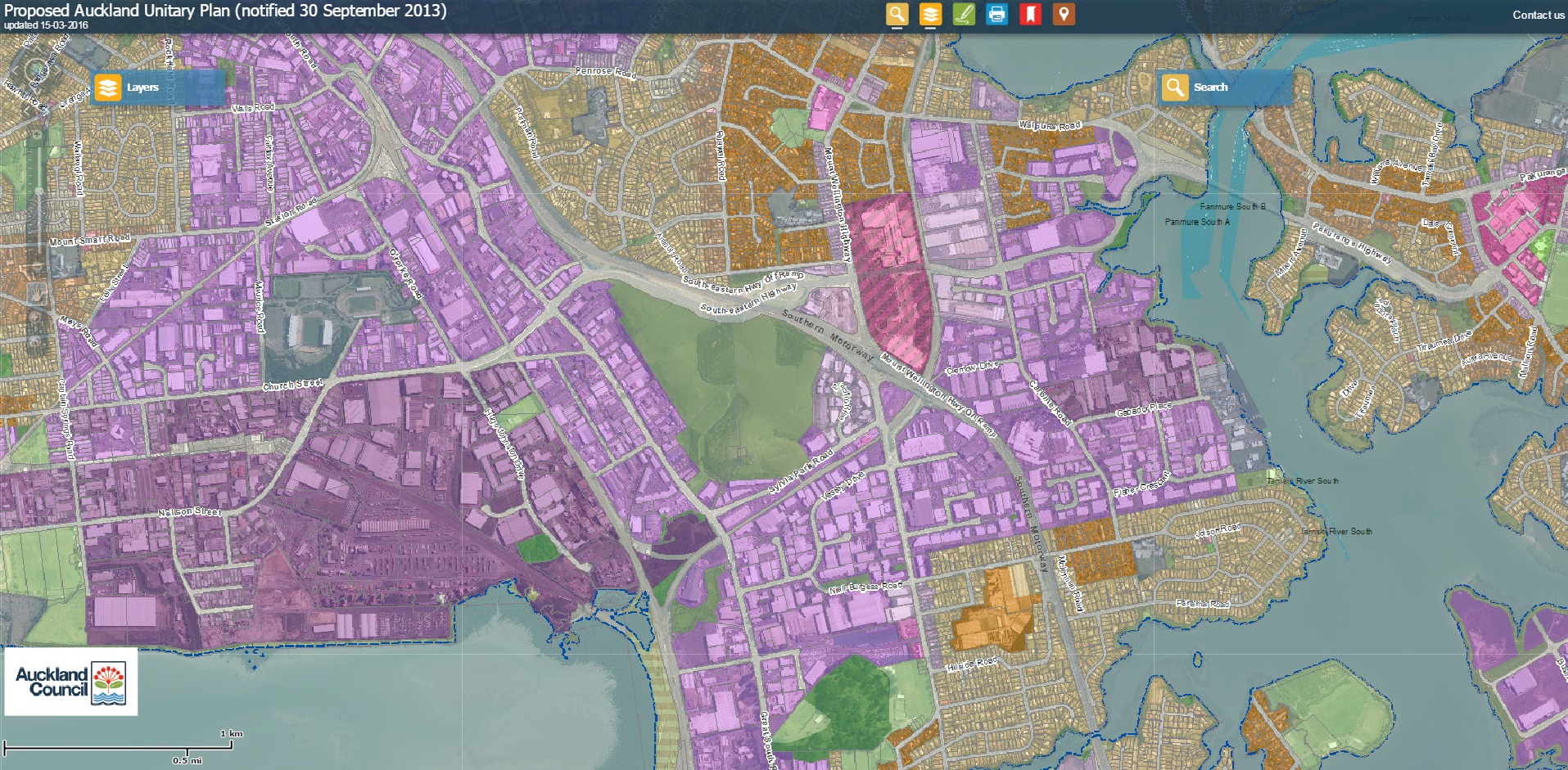Open the Layers stack icon in top toolbar
This screenshot has height=770, width=1568.
point(930,14)
